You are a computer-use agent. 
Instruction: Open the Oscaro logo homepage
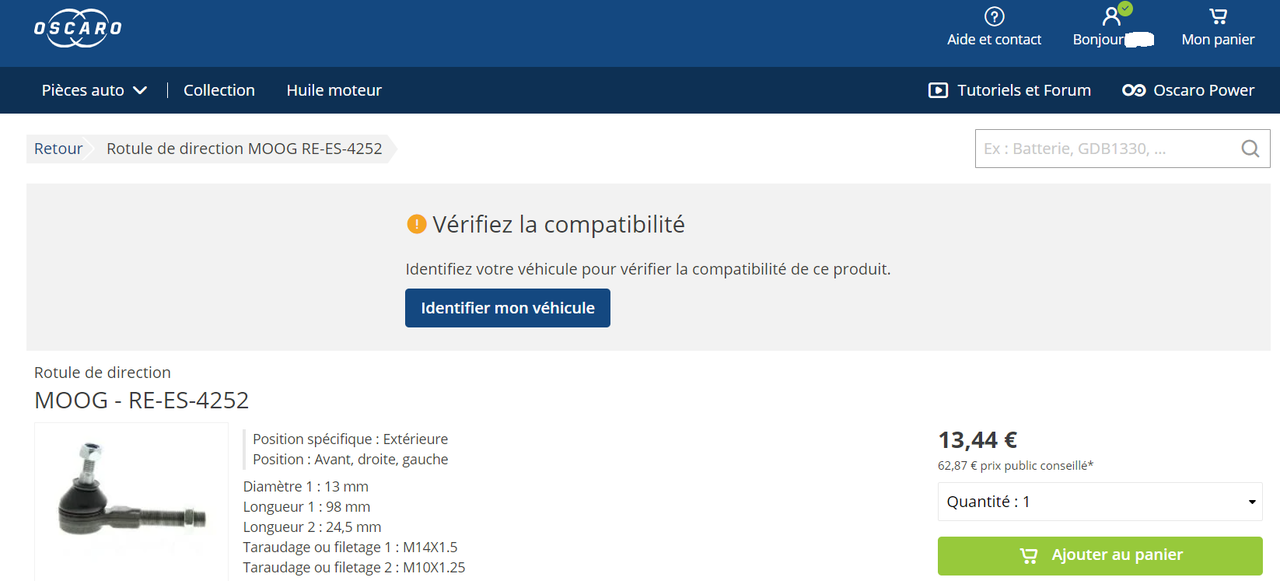pyautogui.click(x=78, y=27)
